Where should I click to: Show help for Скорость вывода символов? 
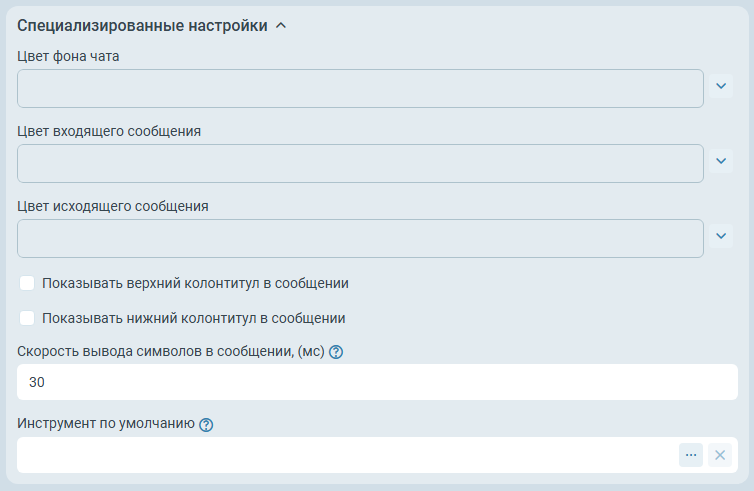coord(336,352)
